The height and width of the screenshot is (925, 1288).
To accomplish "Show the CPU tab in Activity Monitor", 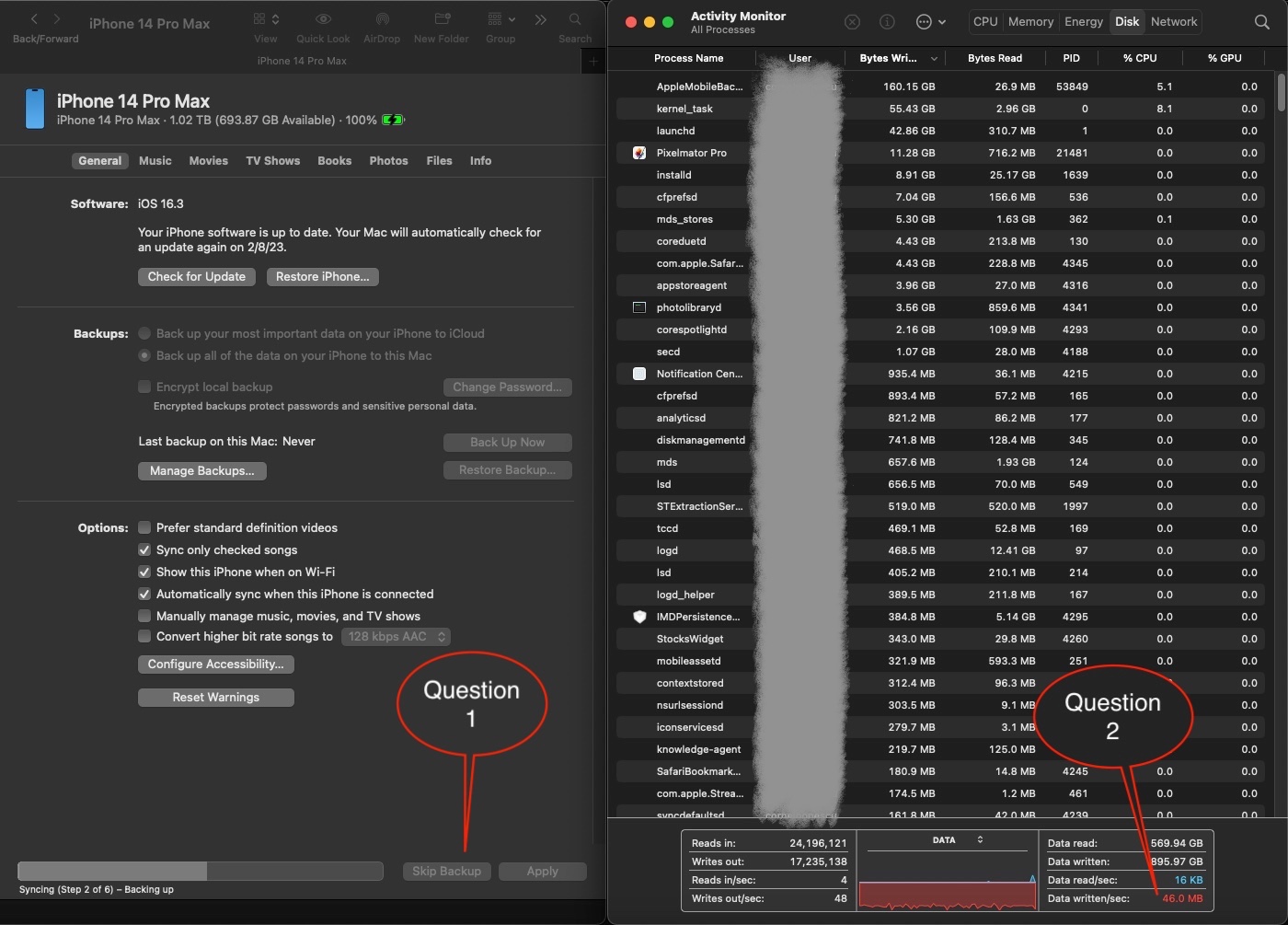I will [x=985, y=22].
